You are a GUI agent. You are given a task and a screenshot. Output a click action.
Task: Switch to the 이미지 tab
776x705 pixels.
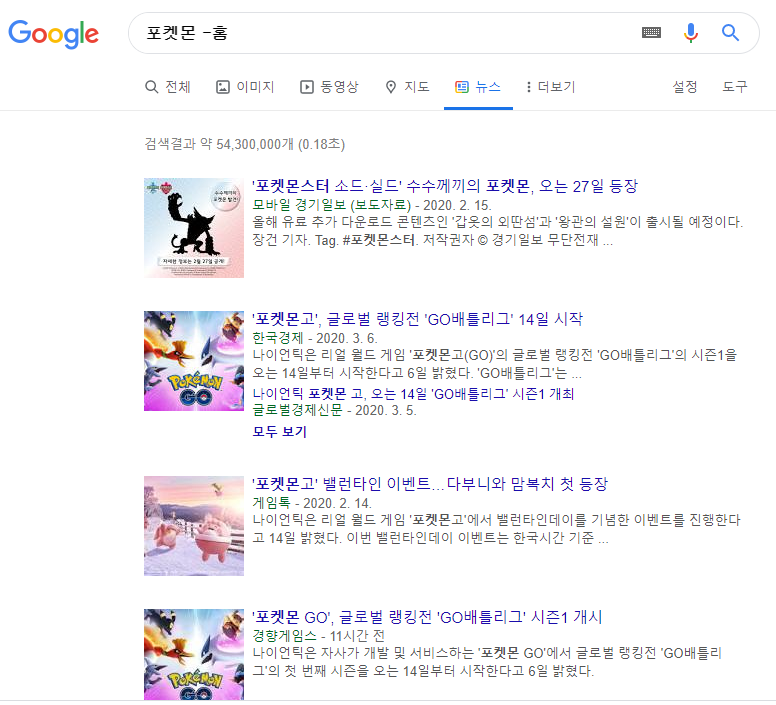click(x=245, y=87)
